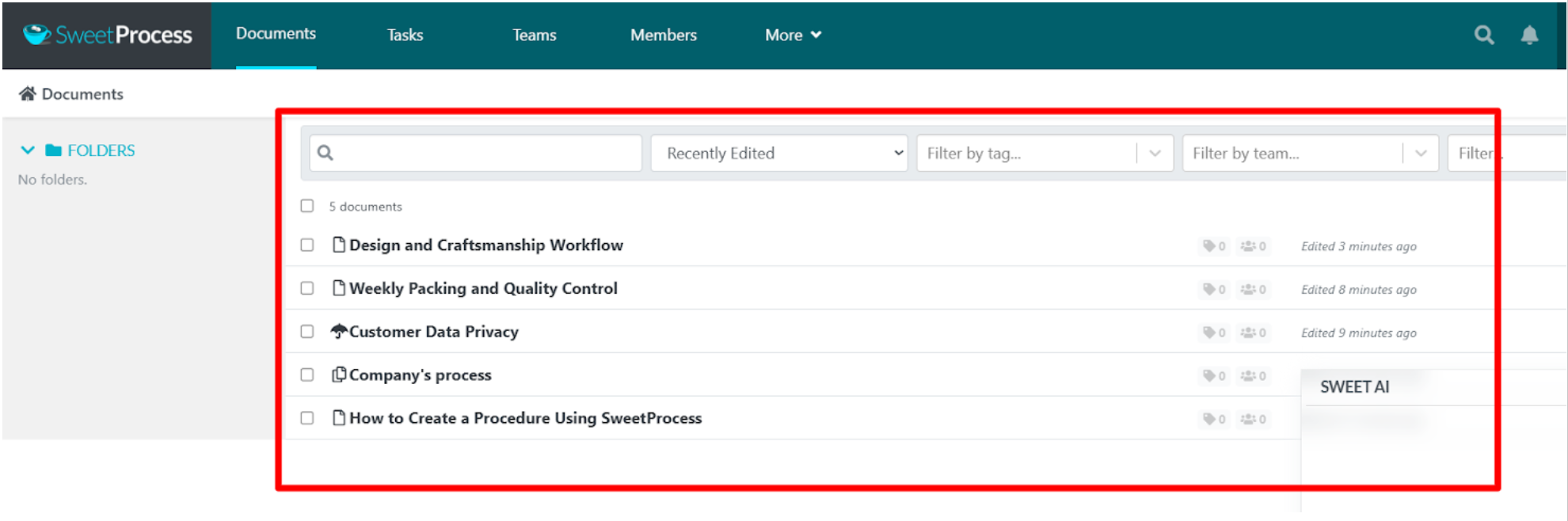This screenshot has height=521, width=1568.
Task: Open Company's process document
Action: click(x=421, y=375)
